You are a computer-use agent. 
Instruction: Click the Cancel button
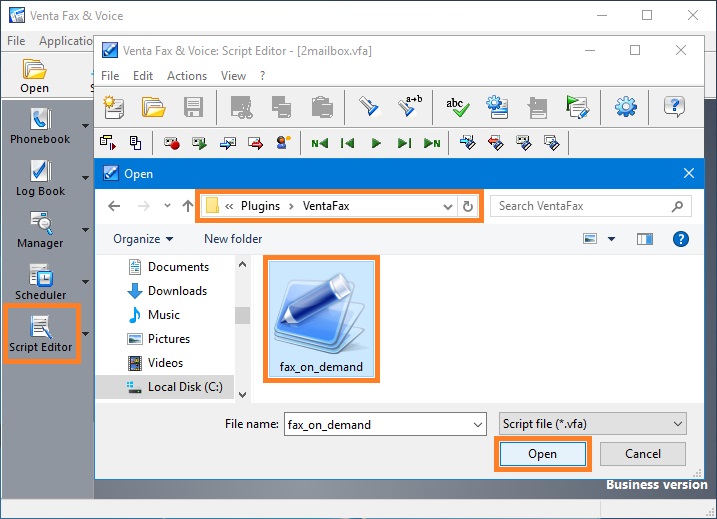[x=642, y=454]
